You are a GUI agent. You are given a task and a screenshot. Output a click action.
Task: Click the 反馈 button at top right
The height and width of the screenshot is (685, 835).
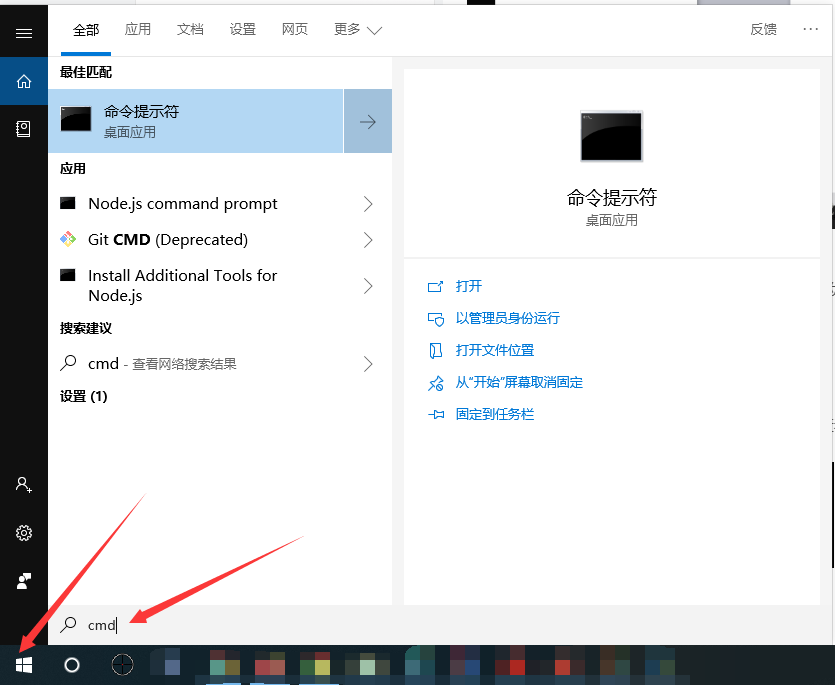tap(763, 29)
